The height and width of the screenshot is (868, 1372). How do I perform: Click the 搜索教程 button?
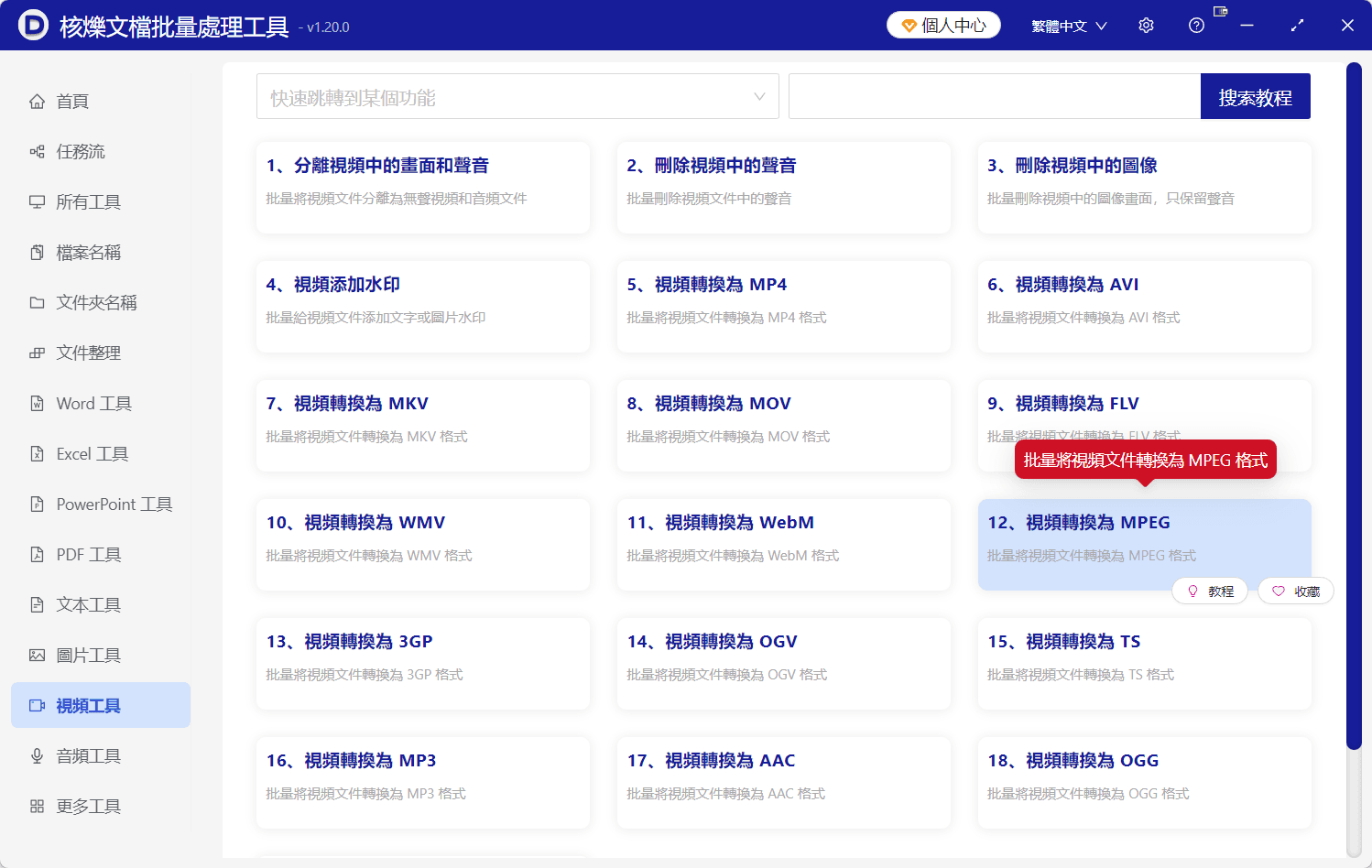pyautogui.click(x=1256, y=96)
